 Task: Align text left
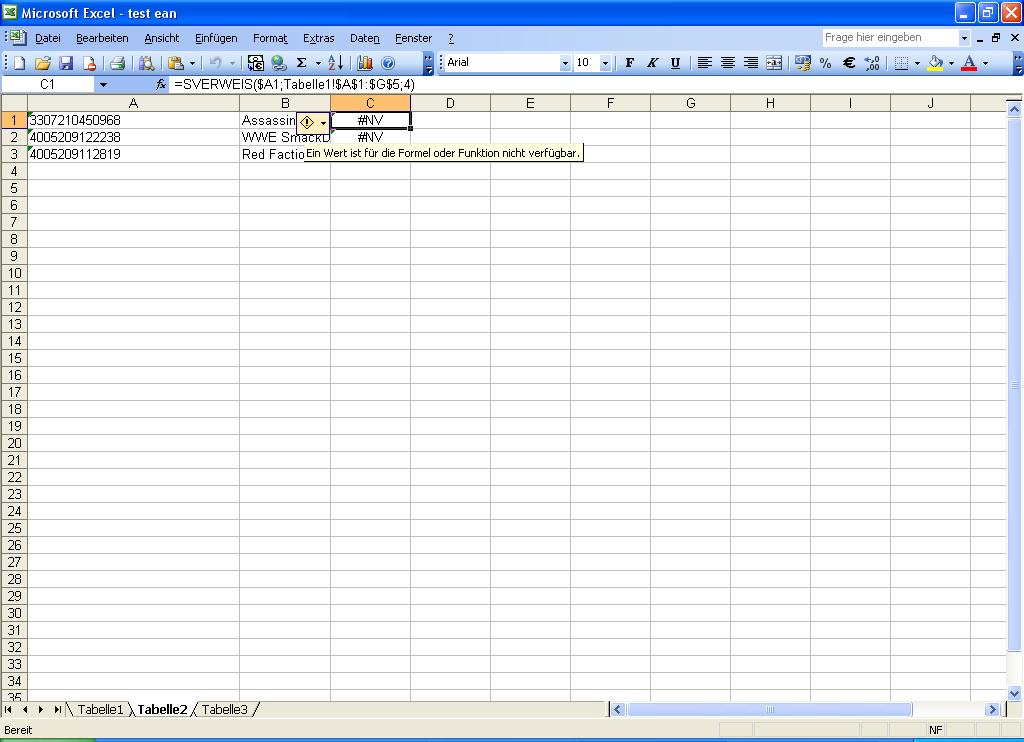point(705,63)
